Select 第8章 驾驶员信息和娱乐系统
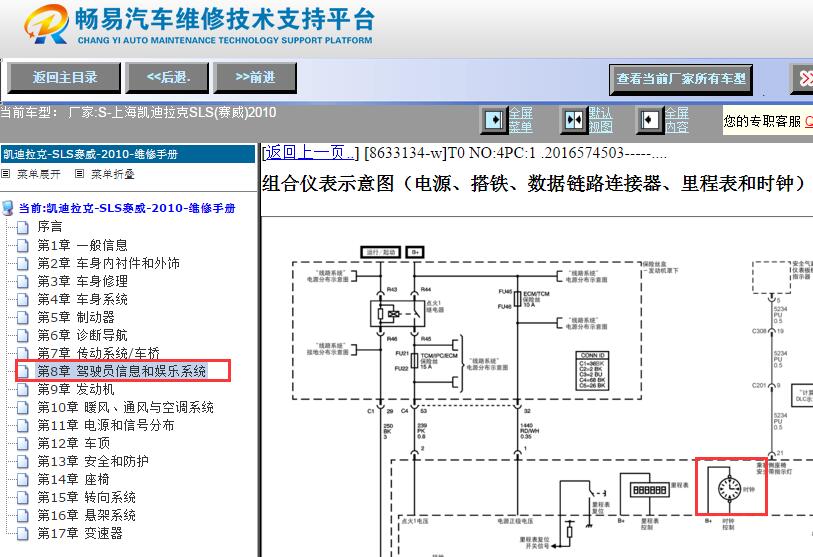 (122, 371)
